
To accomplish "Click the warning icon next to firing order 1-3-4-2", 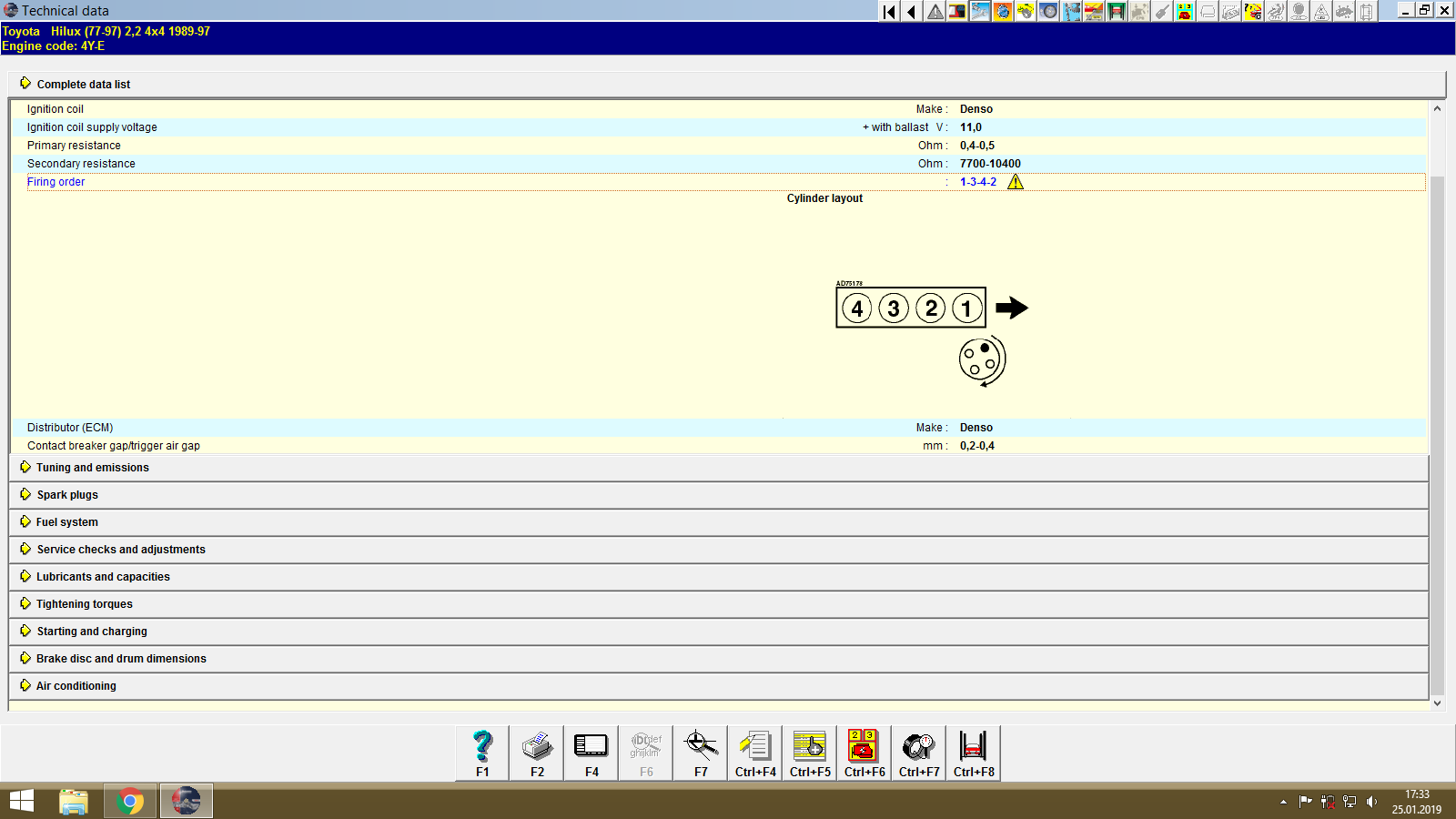I will click(1016, 182).
